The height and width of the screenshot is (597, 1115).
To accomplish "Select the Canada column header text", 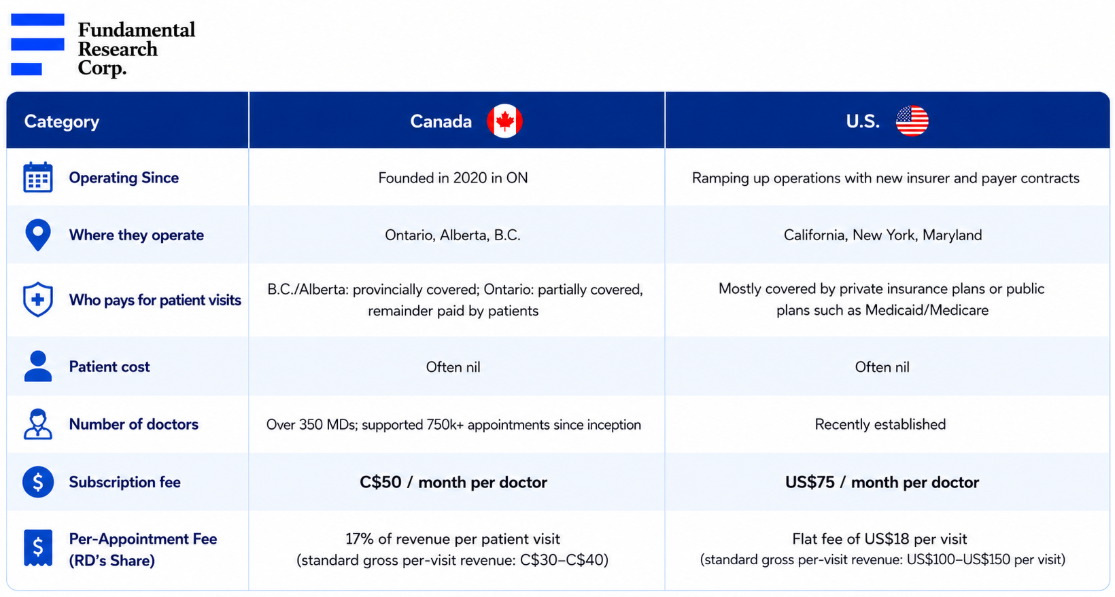I will coord(441,122).
